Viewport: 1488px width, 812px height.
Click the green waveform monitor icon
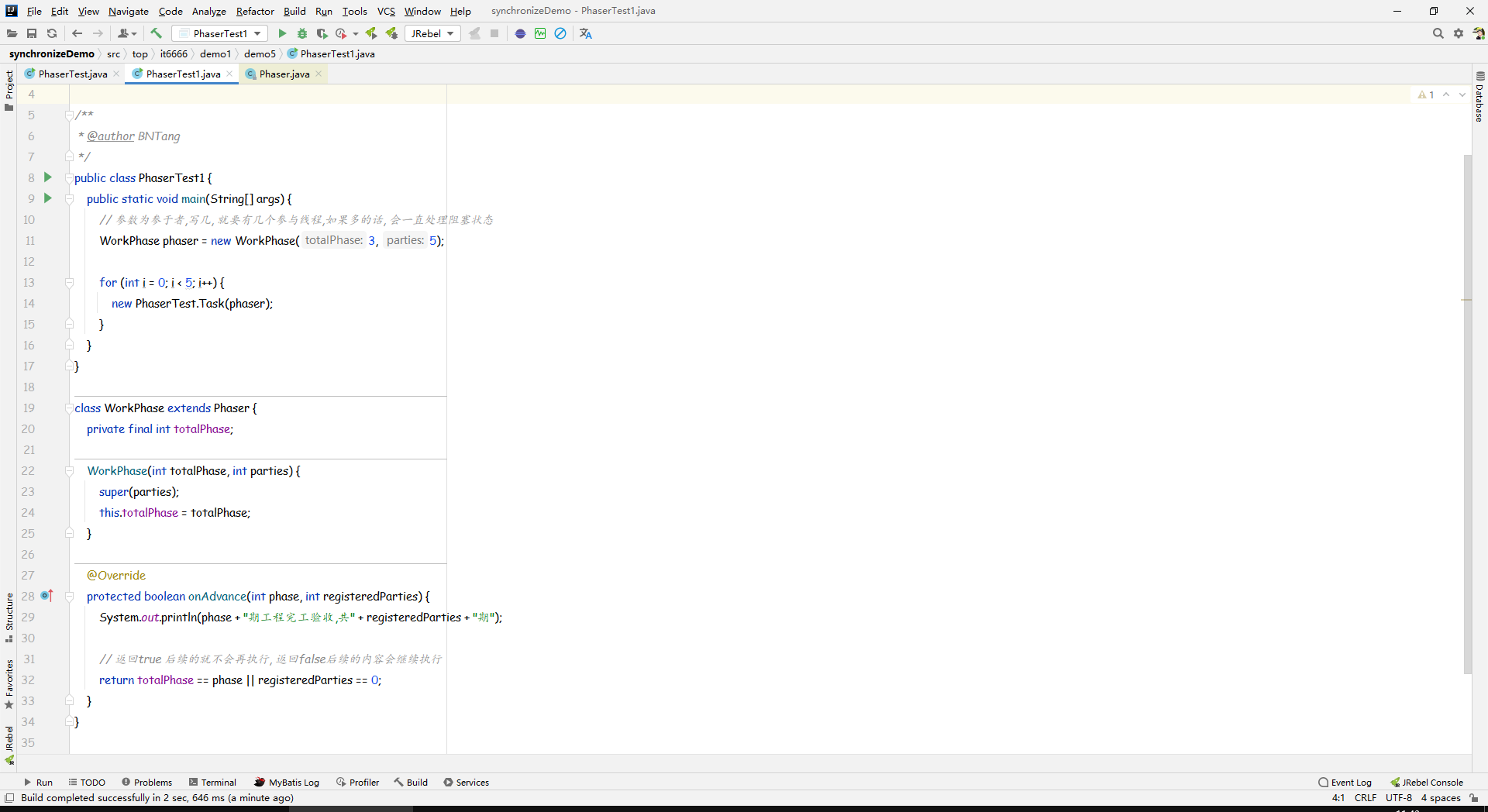click(540, 33)
